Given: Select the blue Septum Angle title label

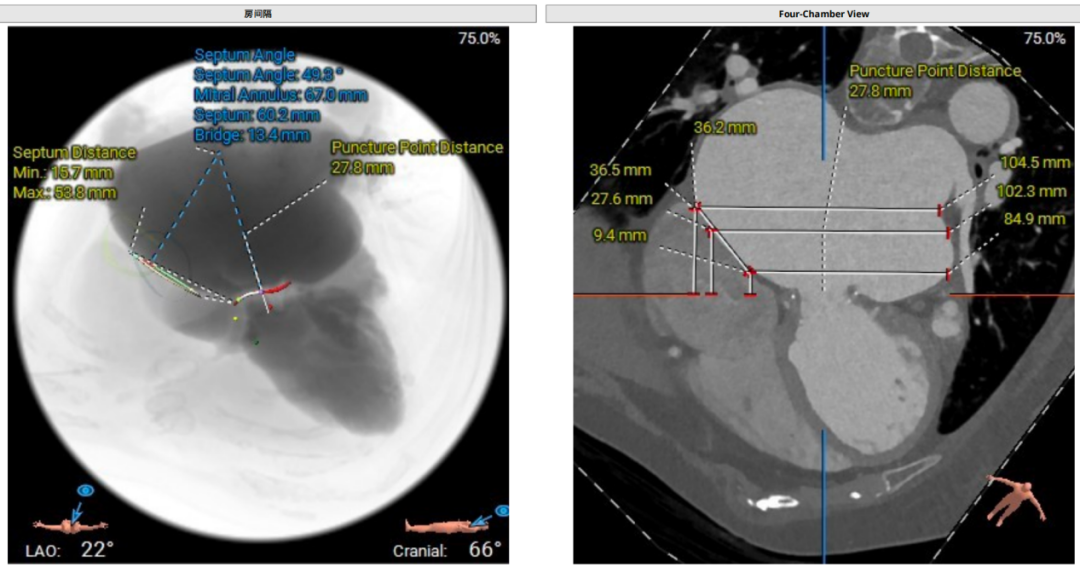Looking at the screenshot, I should pyautogui.click(x=245, y=55).
